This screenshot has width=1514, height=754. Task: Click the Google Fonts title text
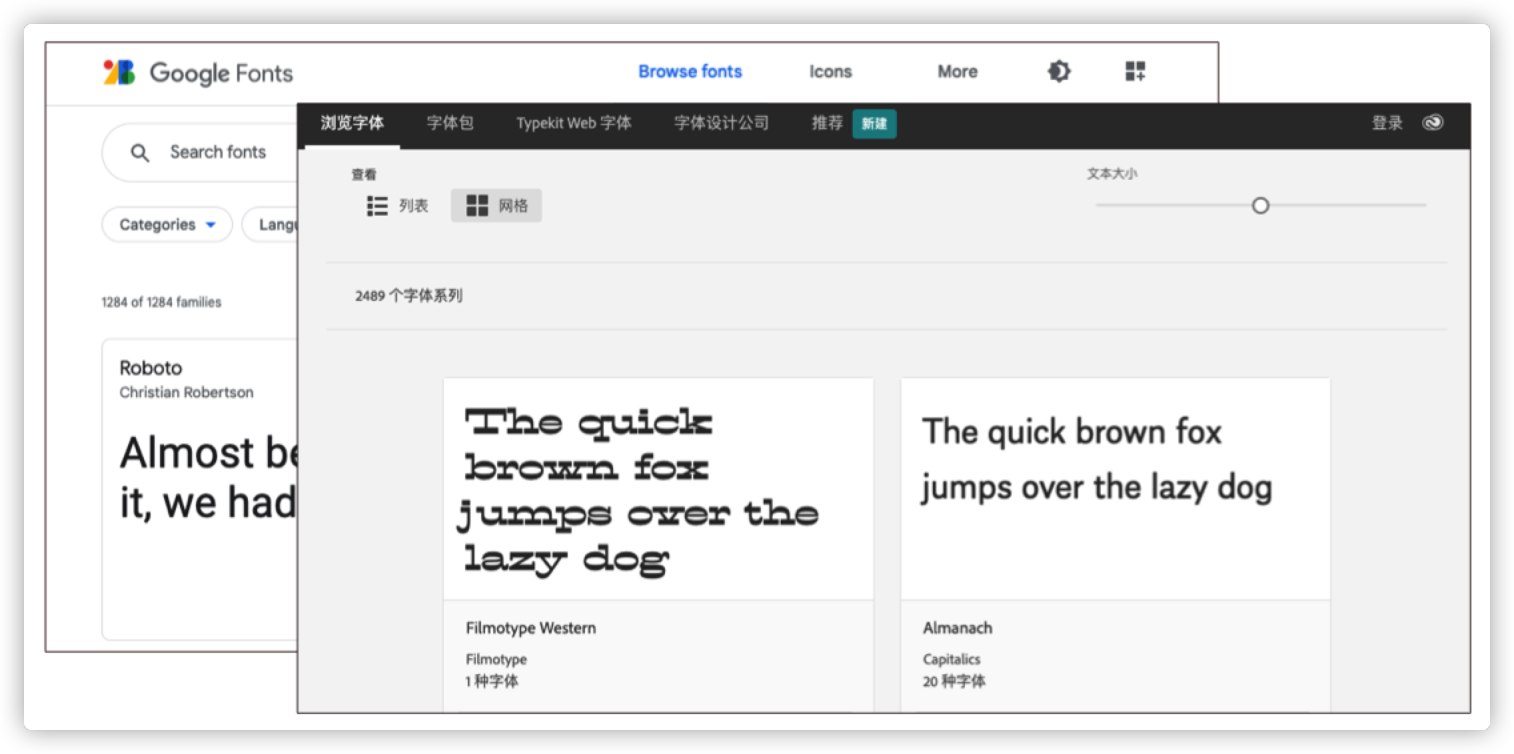tap(221, 73)
